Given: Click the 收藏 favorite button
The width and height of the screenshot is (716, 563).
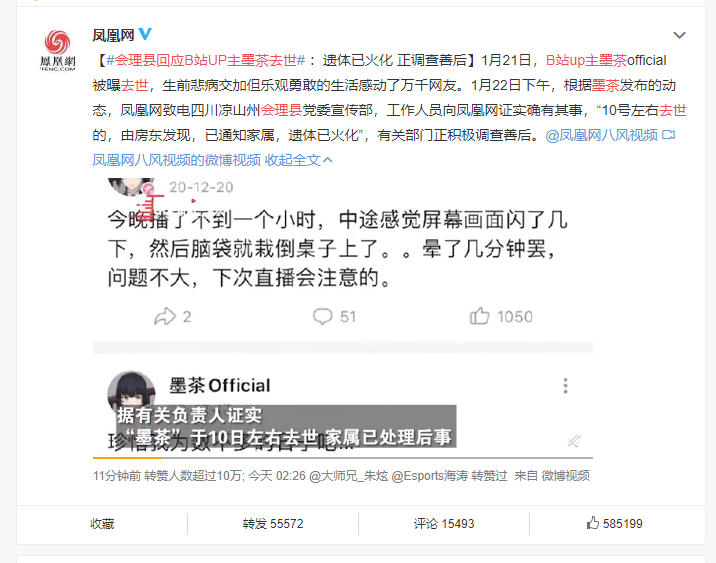Looking at the screenshot, I should pyautogui.click(x=102, y=524).
